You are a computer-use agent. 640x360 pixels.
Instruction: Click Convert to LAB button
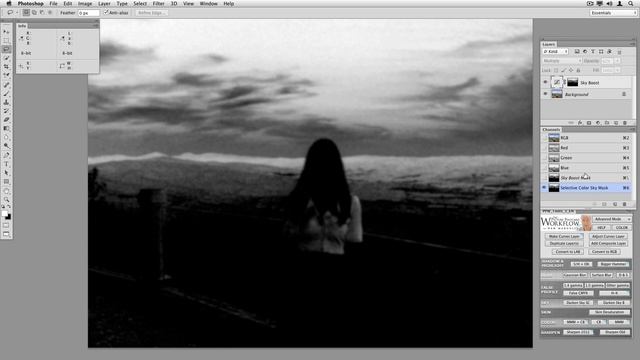point(568,252)
